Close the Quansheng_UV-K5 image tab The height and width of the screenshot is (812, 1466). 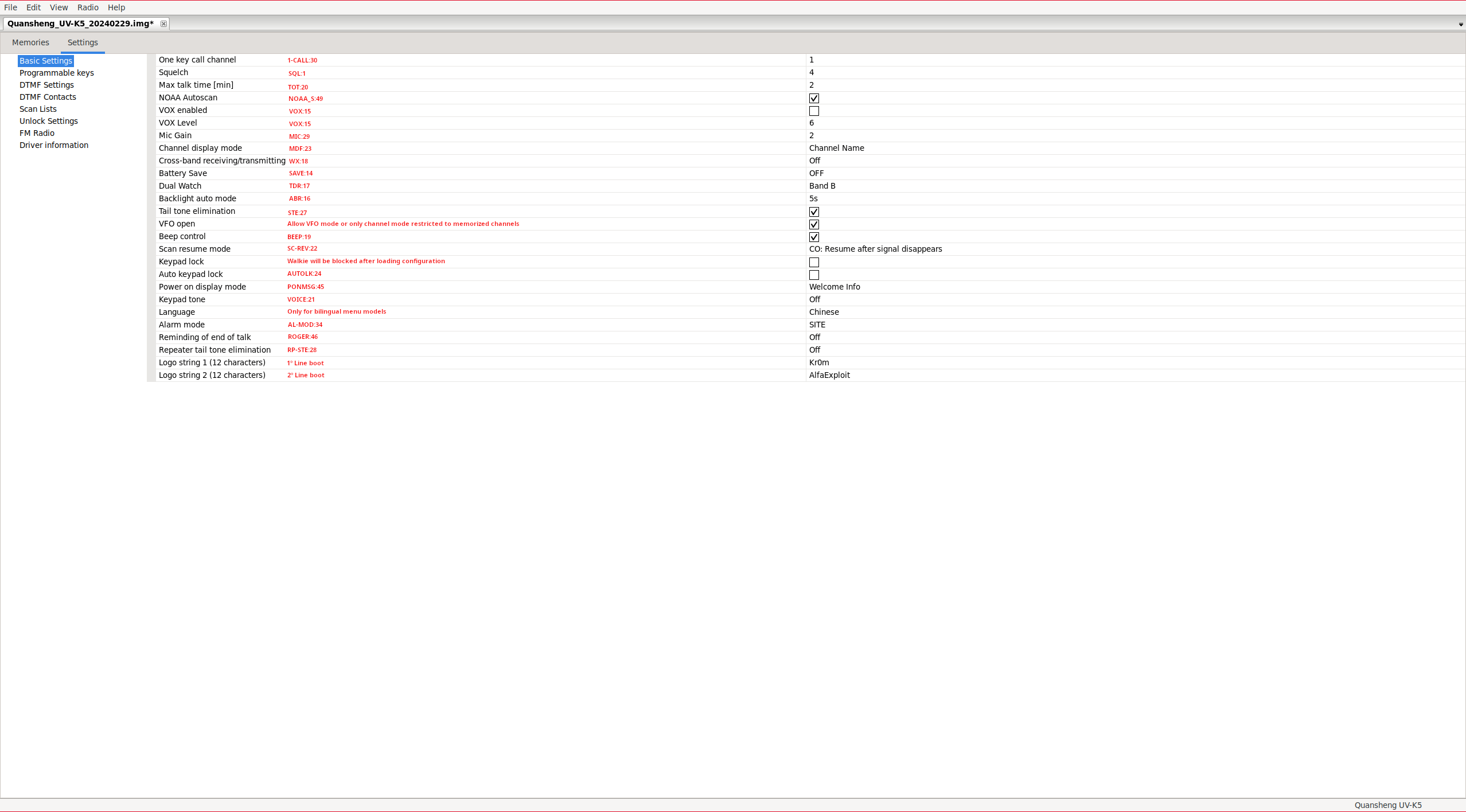tap(163, 24)
